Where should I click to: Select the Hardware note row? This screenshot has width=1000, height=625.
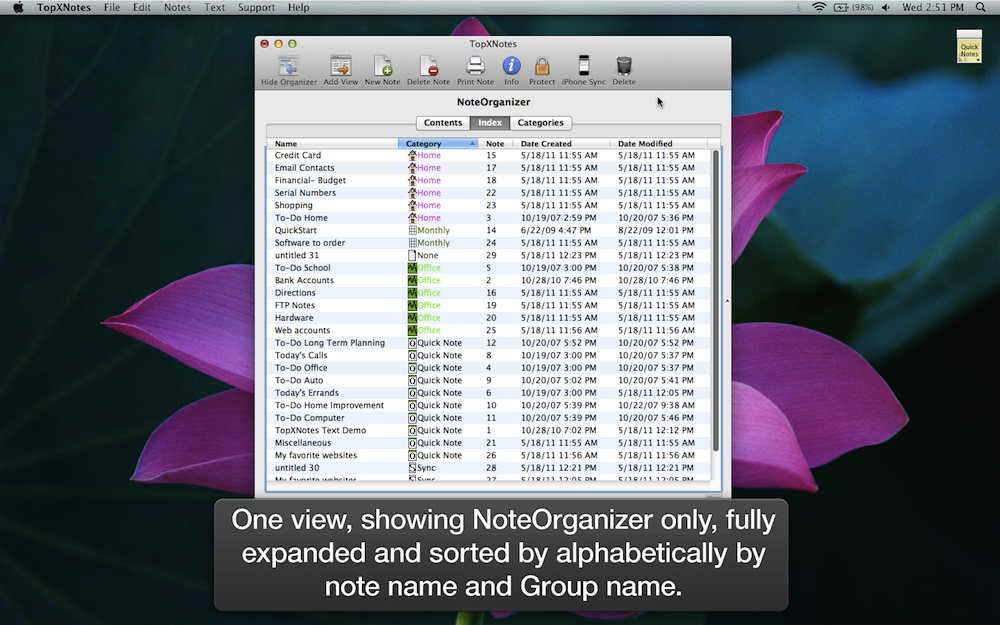(489, 318)
